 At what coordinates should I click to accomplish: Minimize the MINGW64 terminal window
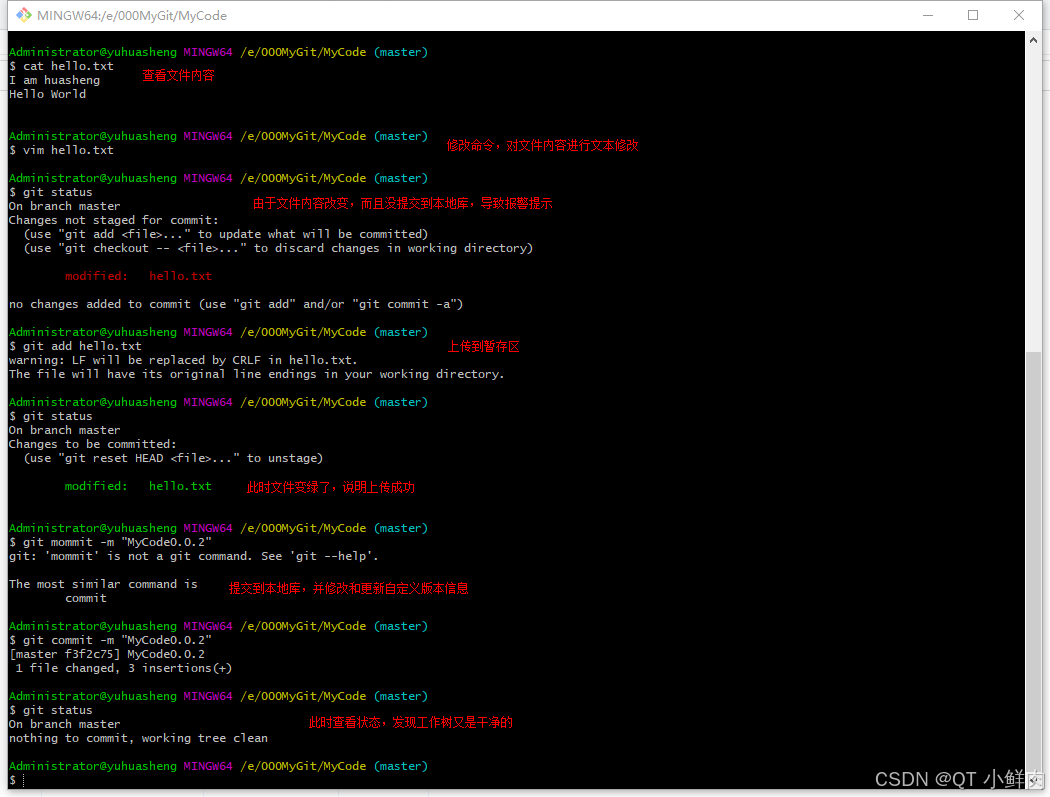pyautogui.click(x=927, y=15)
